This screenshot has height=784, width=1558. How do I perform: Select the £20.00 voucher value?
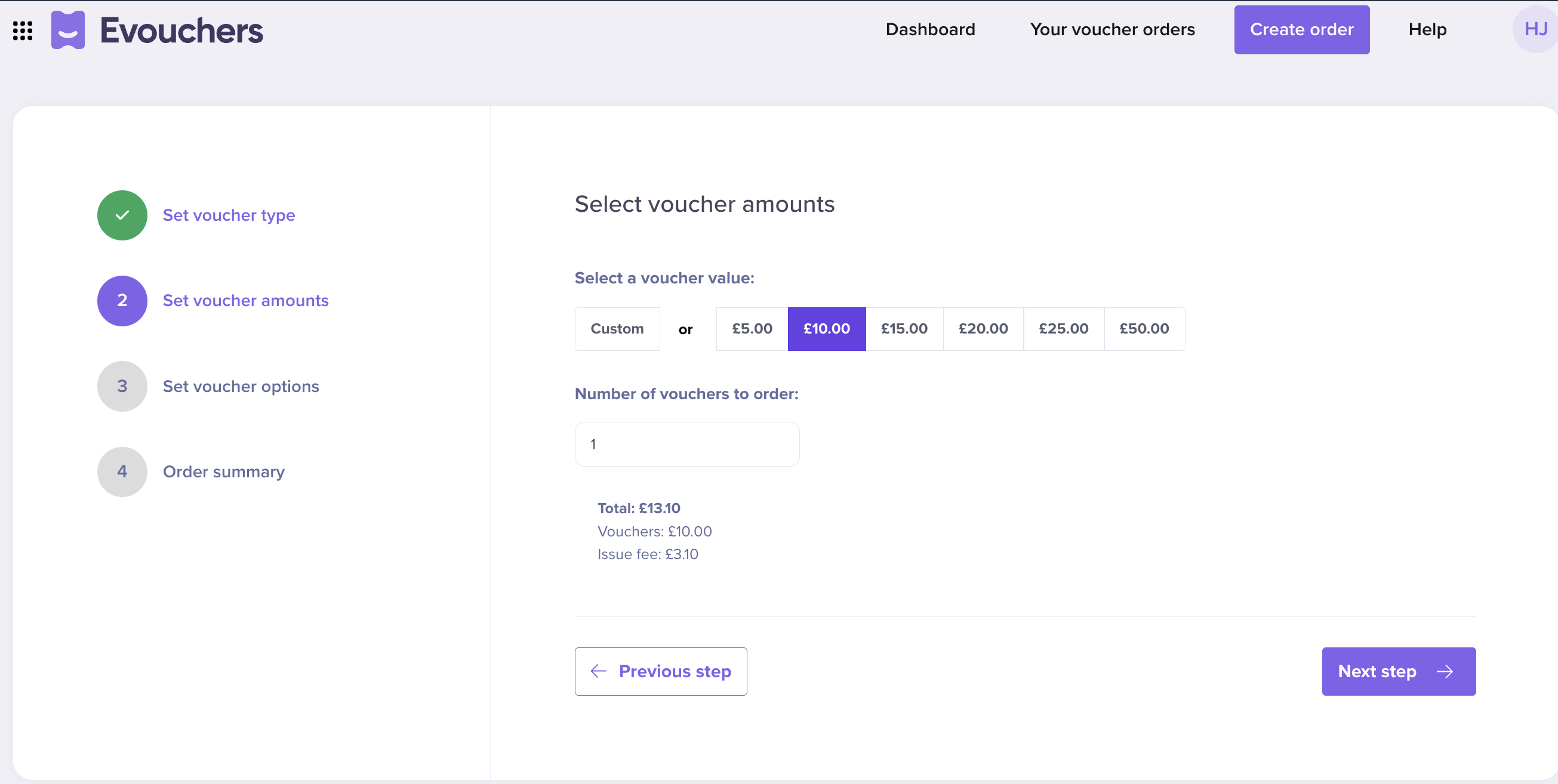coord(983,329)
